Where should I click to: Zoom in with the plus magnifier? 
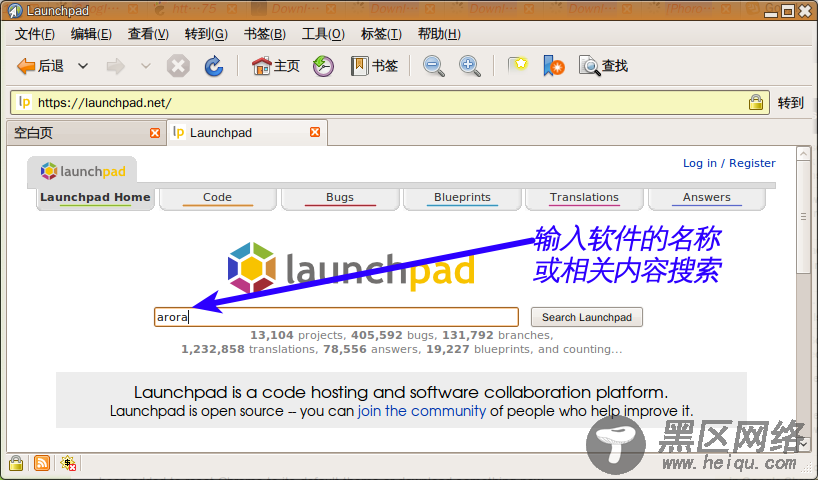coord(470,66)
